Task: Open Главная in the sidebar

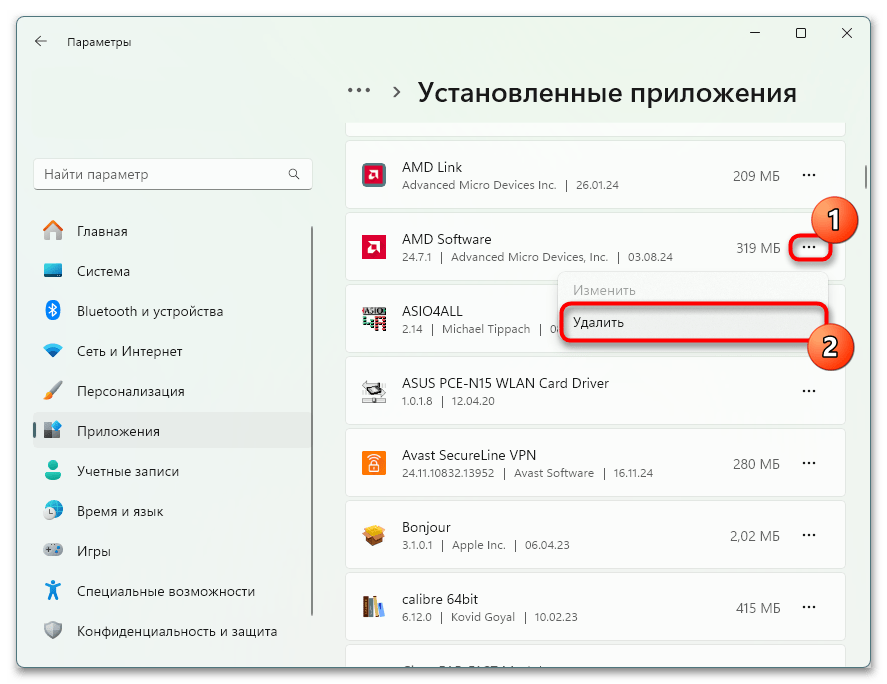Action: pyautogui.click(x=172, y=231)
